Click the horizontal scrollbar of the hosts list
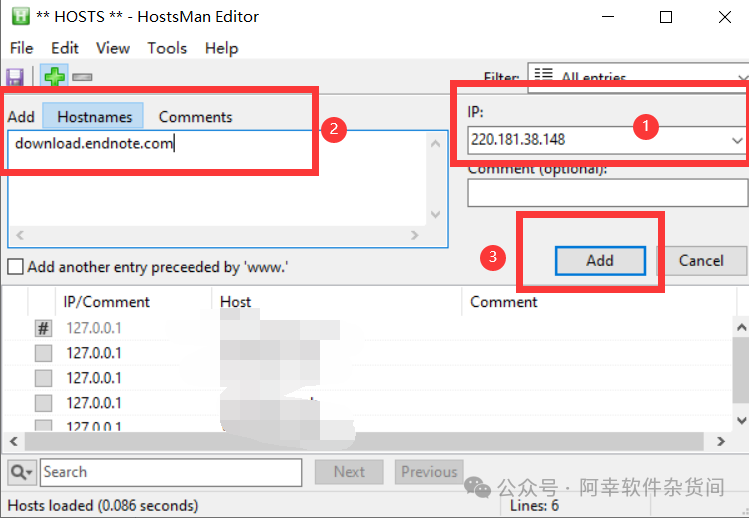Viewport: 749px width, 518px height. [x=360, y=441]
